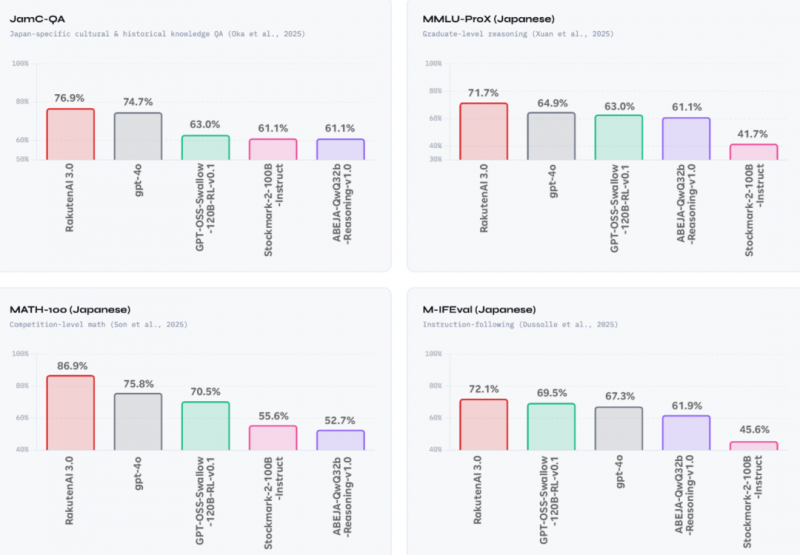
Task: Click the M-IFEval (Japanese) heading
Action: click(479, 309)
